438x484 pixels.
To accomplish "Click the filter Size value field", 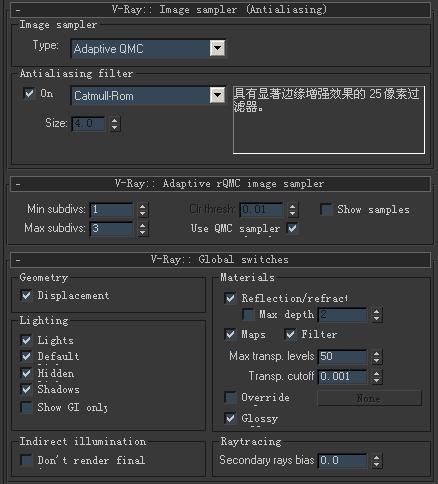I will (x=89, y=124).
